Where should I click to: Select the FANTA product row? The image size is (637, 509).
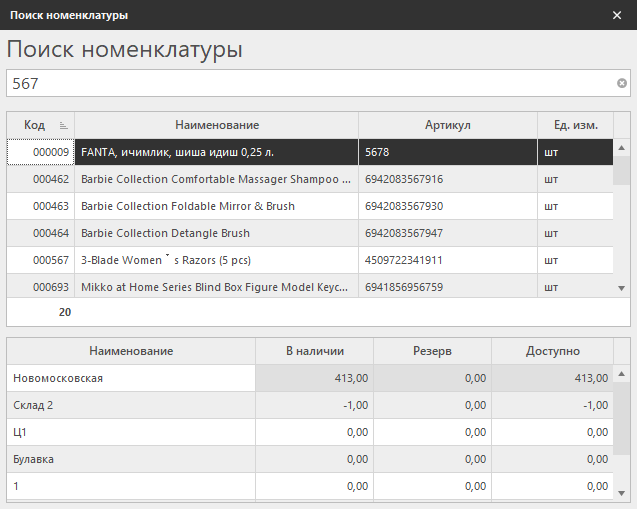[x=216, y=152]
